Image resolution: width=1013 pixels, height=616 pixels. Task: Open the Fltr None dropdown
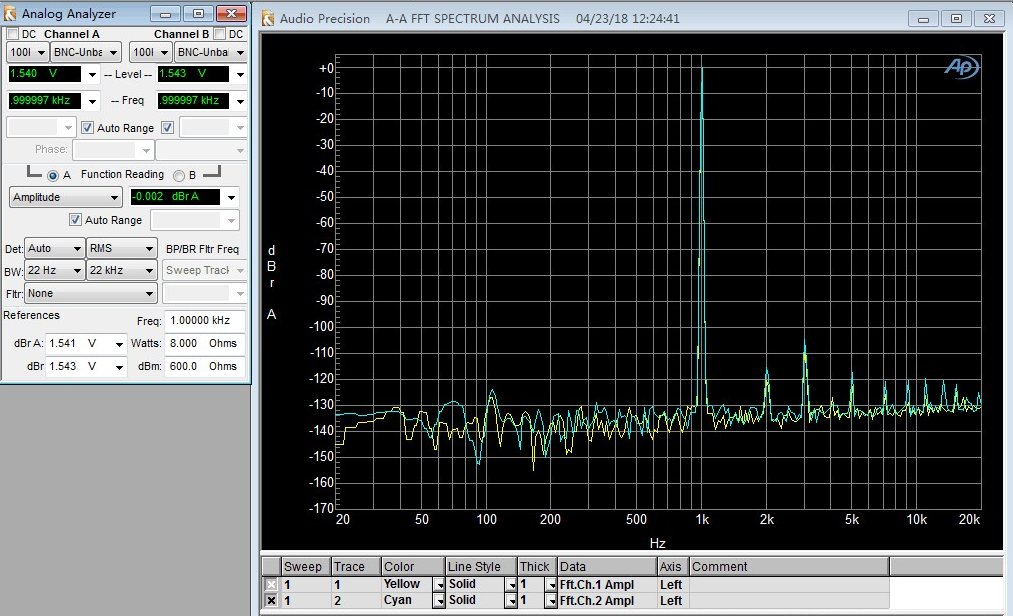[x=90, y=293]
